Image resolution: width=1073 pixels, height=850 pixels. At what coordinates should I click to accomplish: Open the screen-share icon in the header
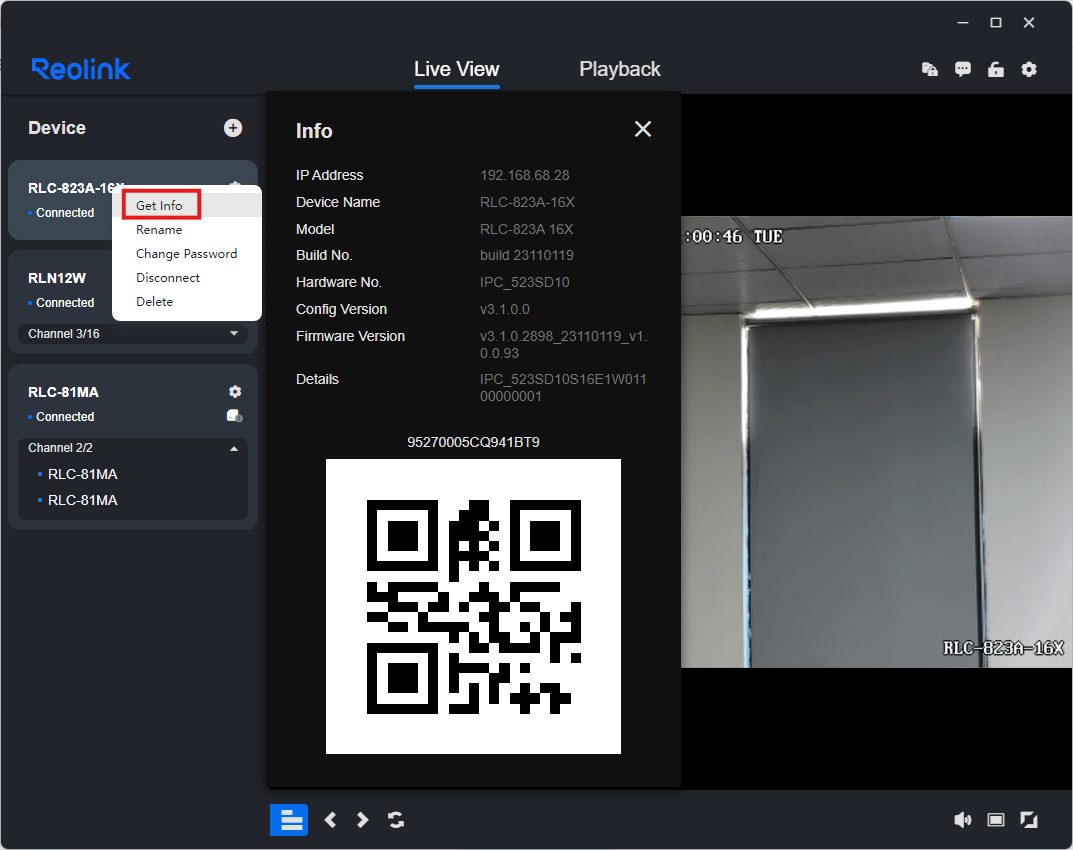(929, 69)
